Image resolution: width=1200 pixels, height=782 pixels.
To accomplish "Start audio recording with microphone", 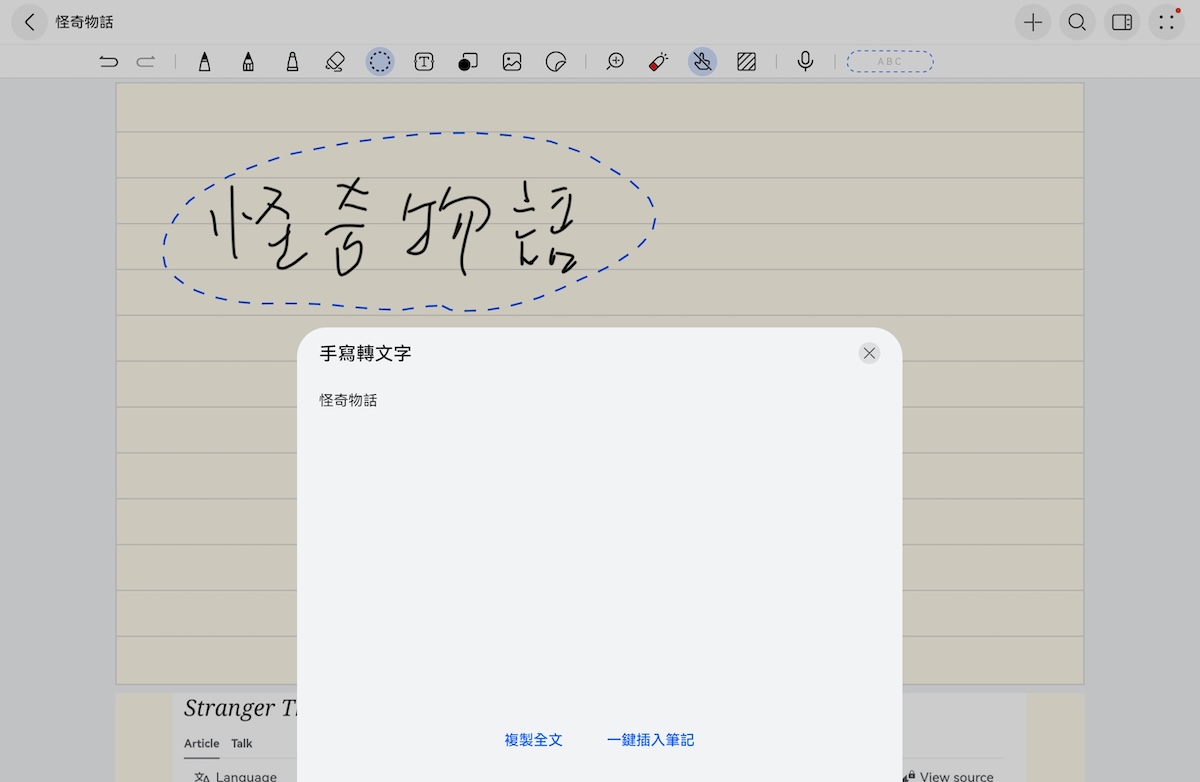I will 805,62.
